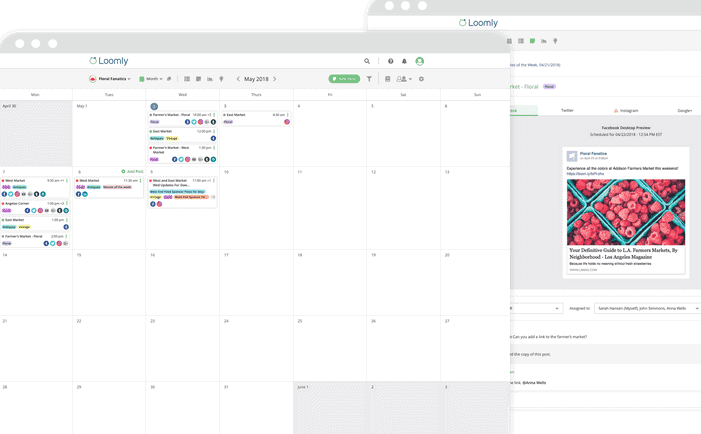Select the Twitter tab in the back window
Image resolution: width=701 pixels, height=434 pixels.
coord(567,110)
